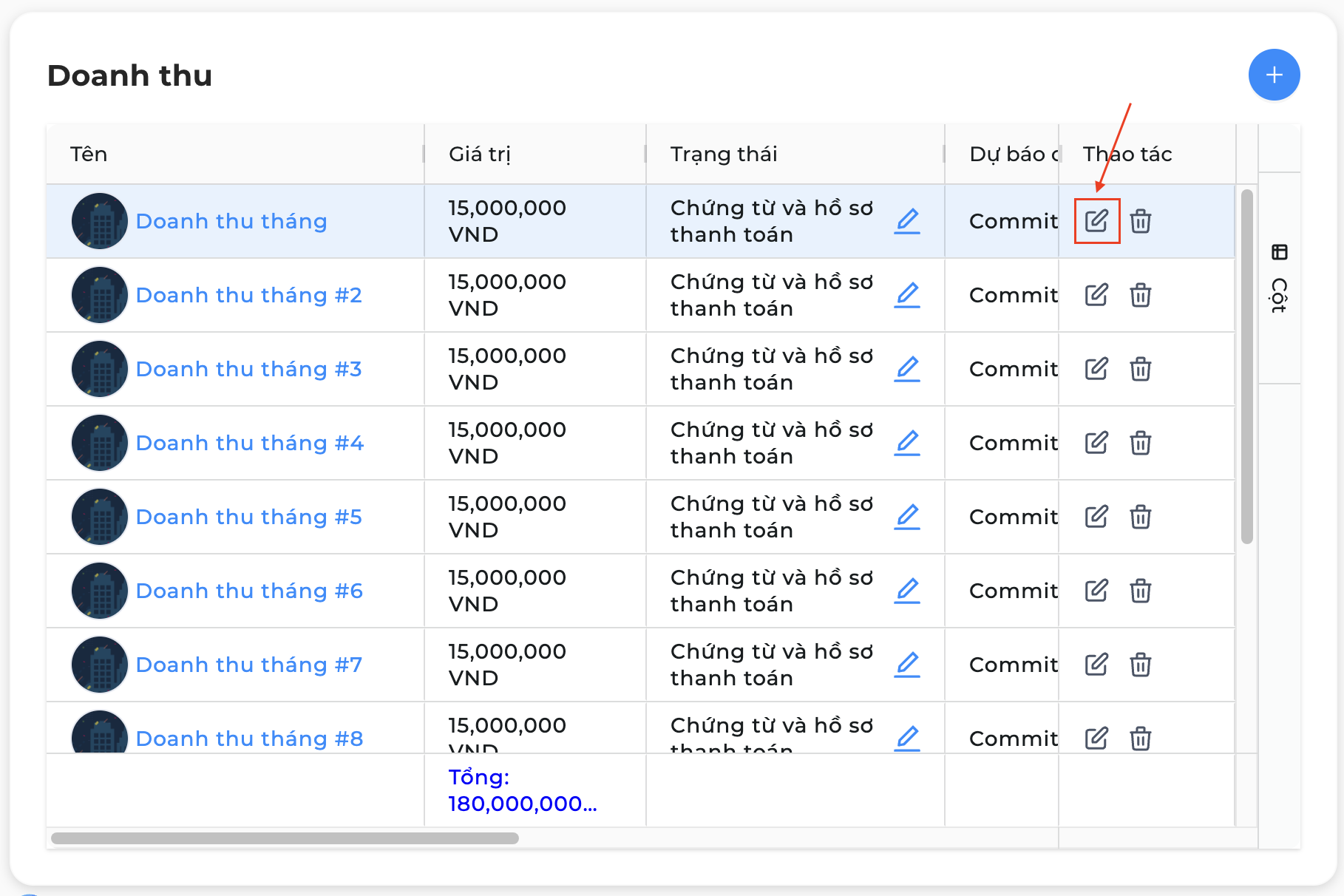
Task: Delete Doanh thu tháng #3 row
Action: coord(1141,369)
